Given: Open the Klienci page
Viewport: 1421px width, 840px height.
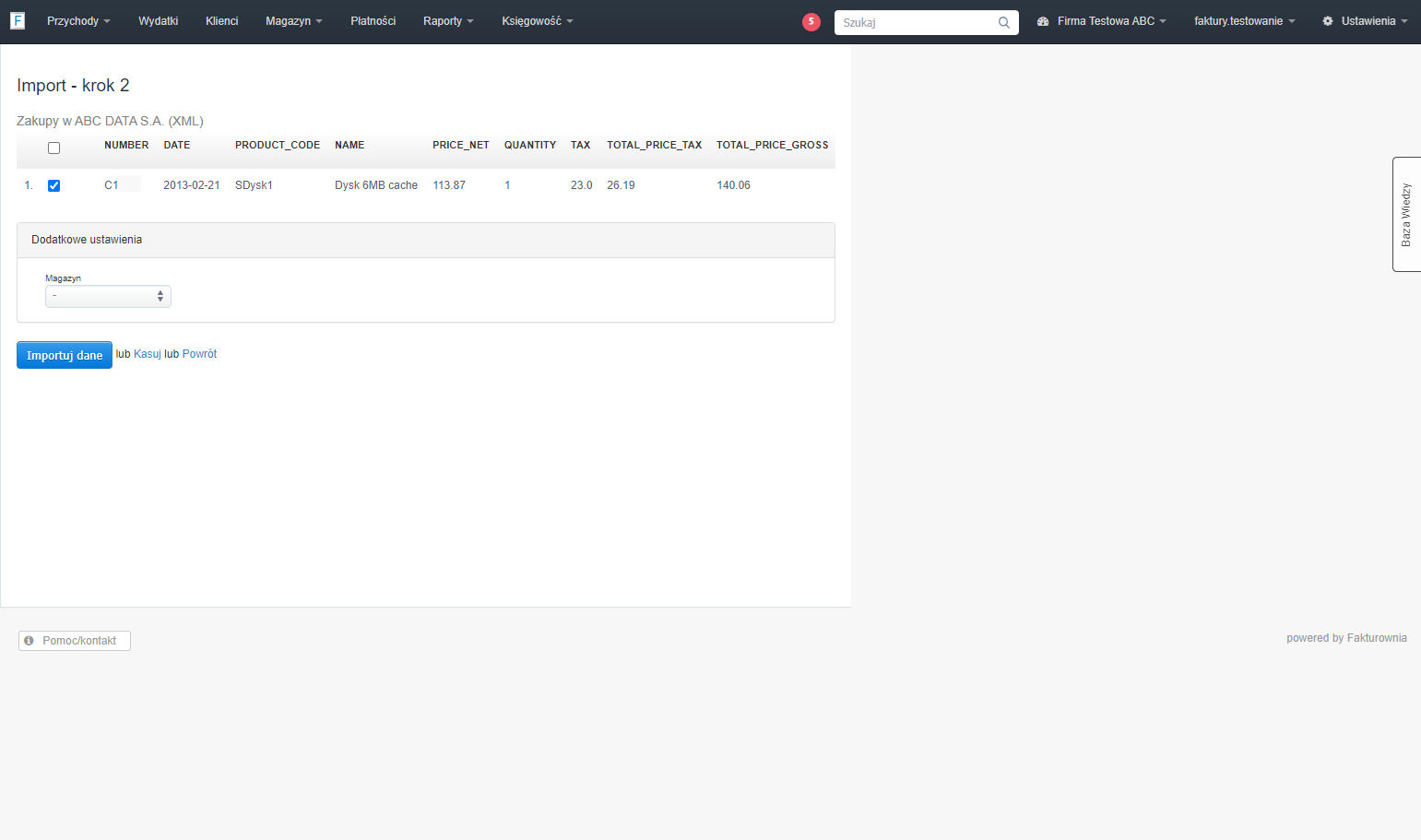Looking at the screenshot, I should 222,21.
